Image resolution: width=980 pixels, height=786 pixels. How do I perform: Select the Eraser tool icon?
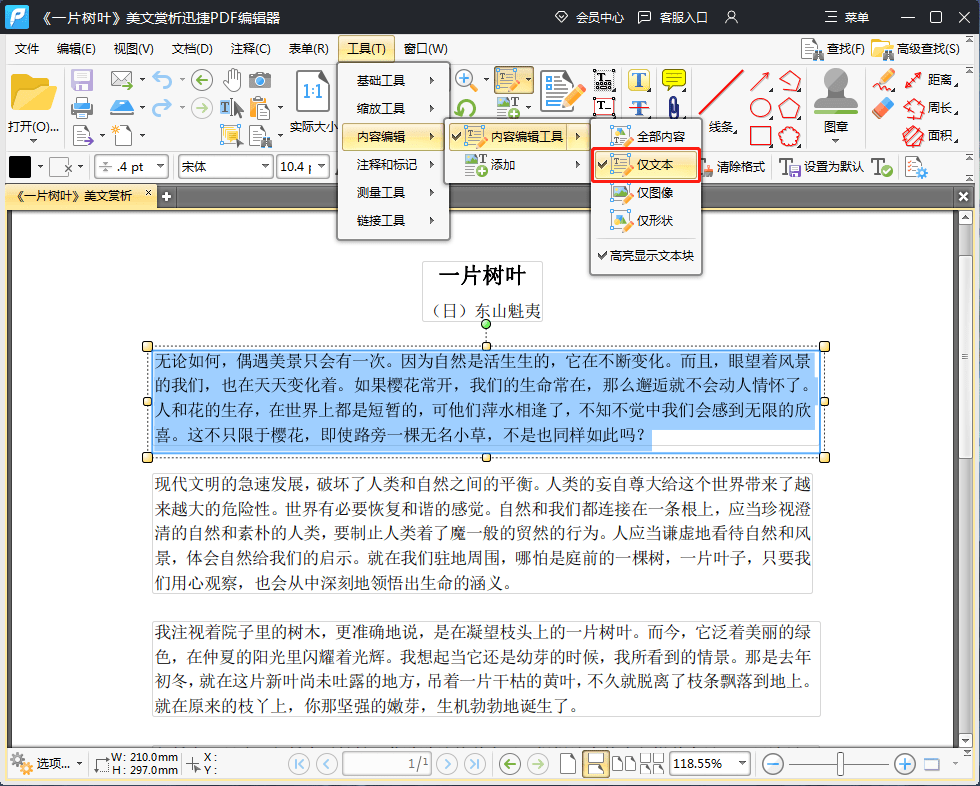[x=883, y=108]
